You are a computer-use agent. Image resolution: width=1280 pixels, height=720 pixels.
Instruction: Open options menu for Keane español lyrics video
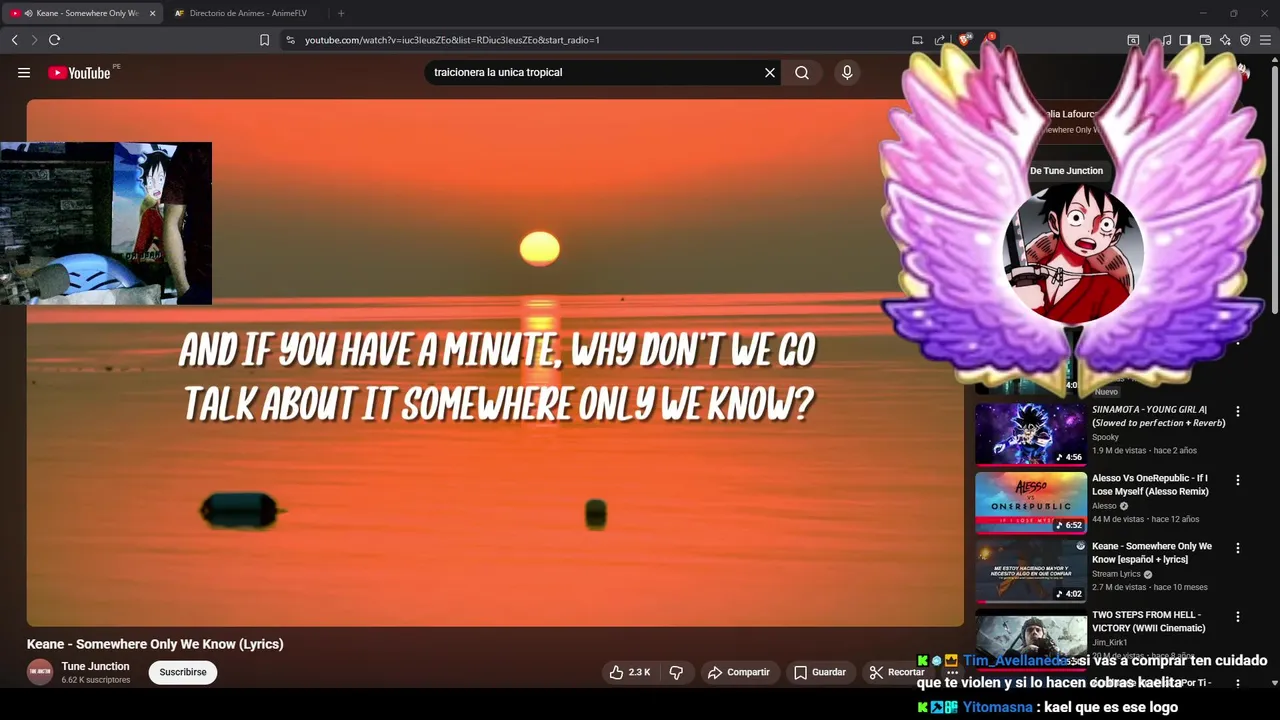(x=1238, y=548)
